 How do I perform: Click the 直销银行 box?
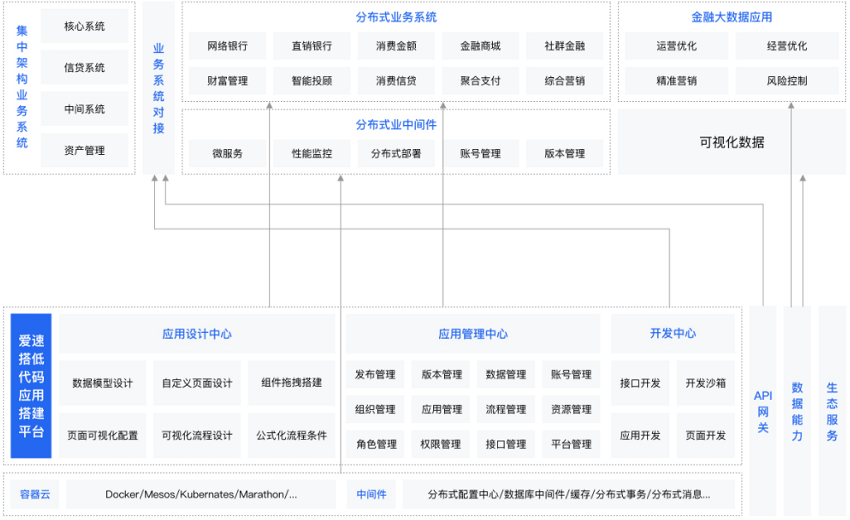[312, 46]
